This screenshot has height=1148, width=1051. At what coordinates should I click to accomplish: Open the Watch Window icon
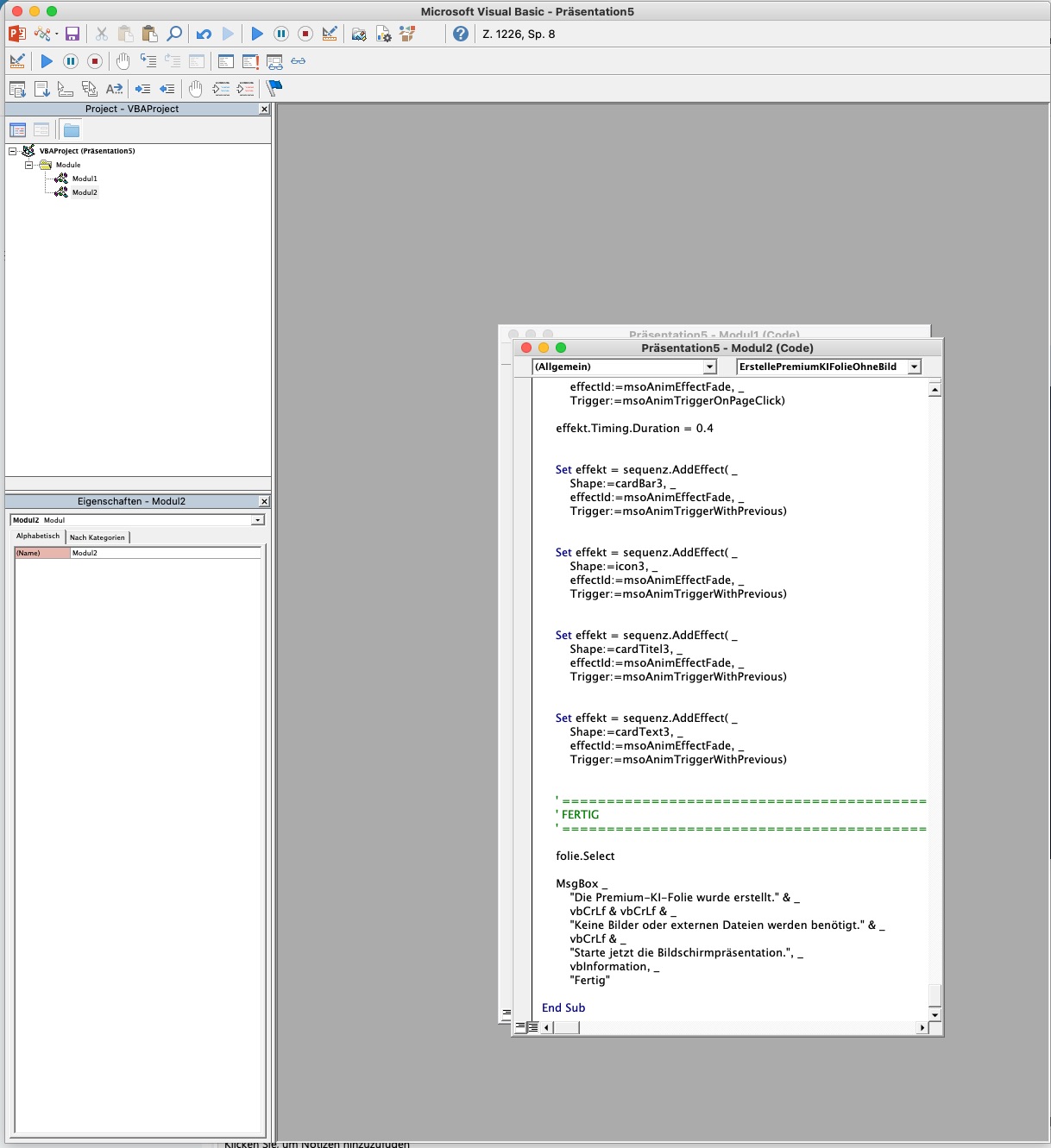pyautogui.click(x=274, y=61)
